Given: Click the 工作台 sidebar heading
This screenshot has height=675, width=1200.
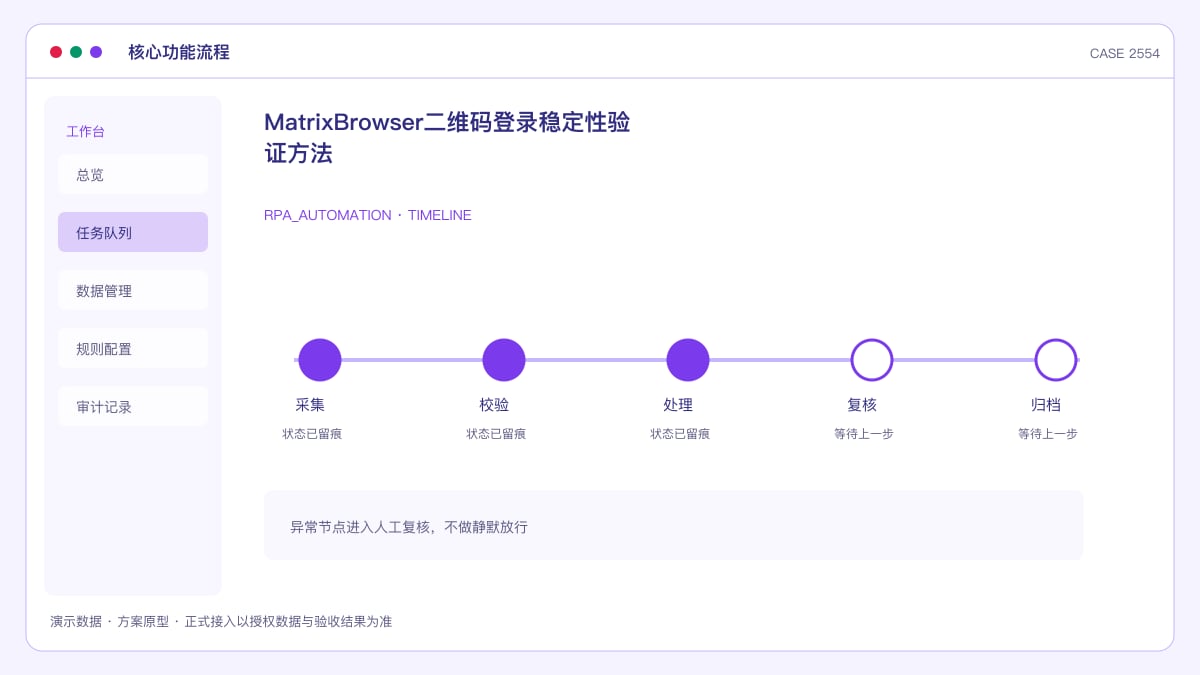Looking at the screenshot, I should point(85,131).
